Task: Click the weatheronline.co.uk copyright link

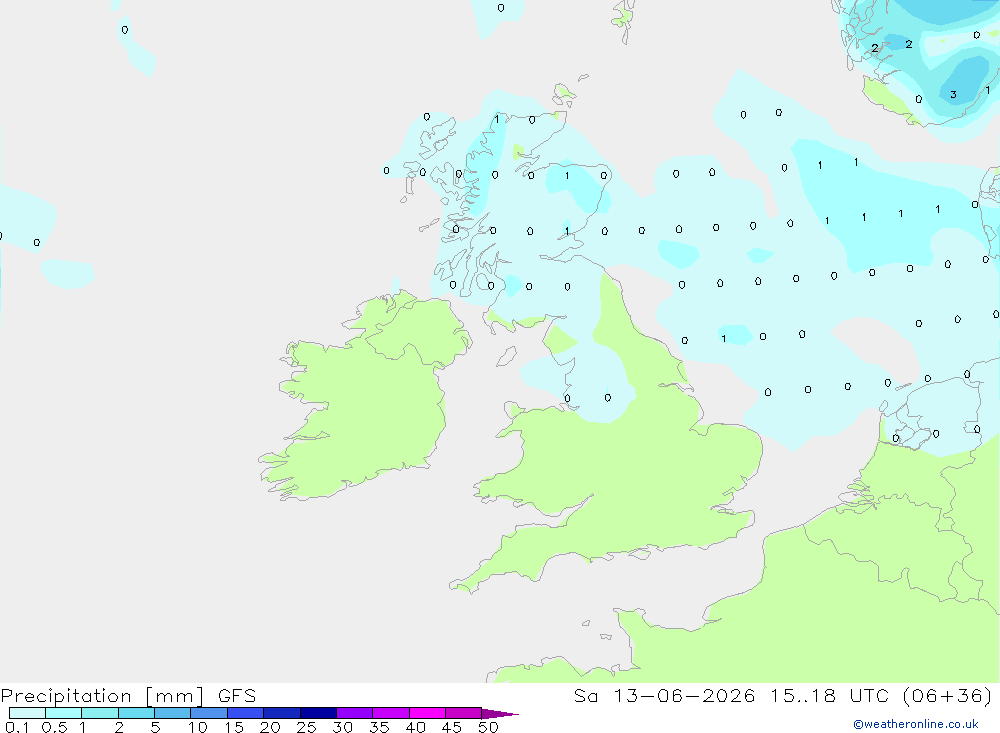Action: point(916,724)
